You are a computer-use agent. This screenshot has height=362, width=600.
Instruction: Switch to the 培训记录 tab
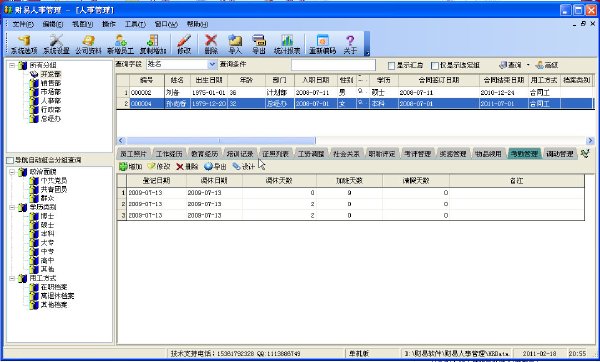240,153
